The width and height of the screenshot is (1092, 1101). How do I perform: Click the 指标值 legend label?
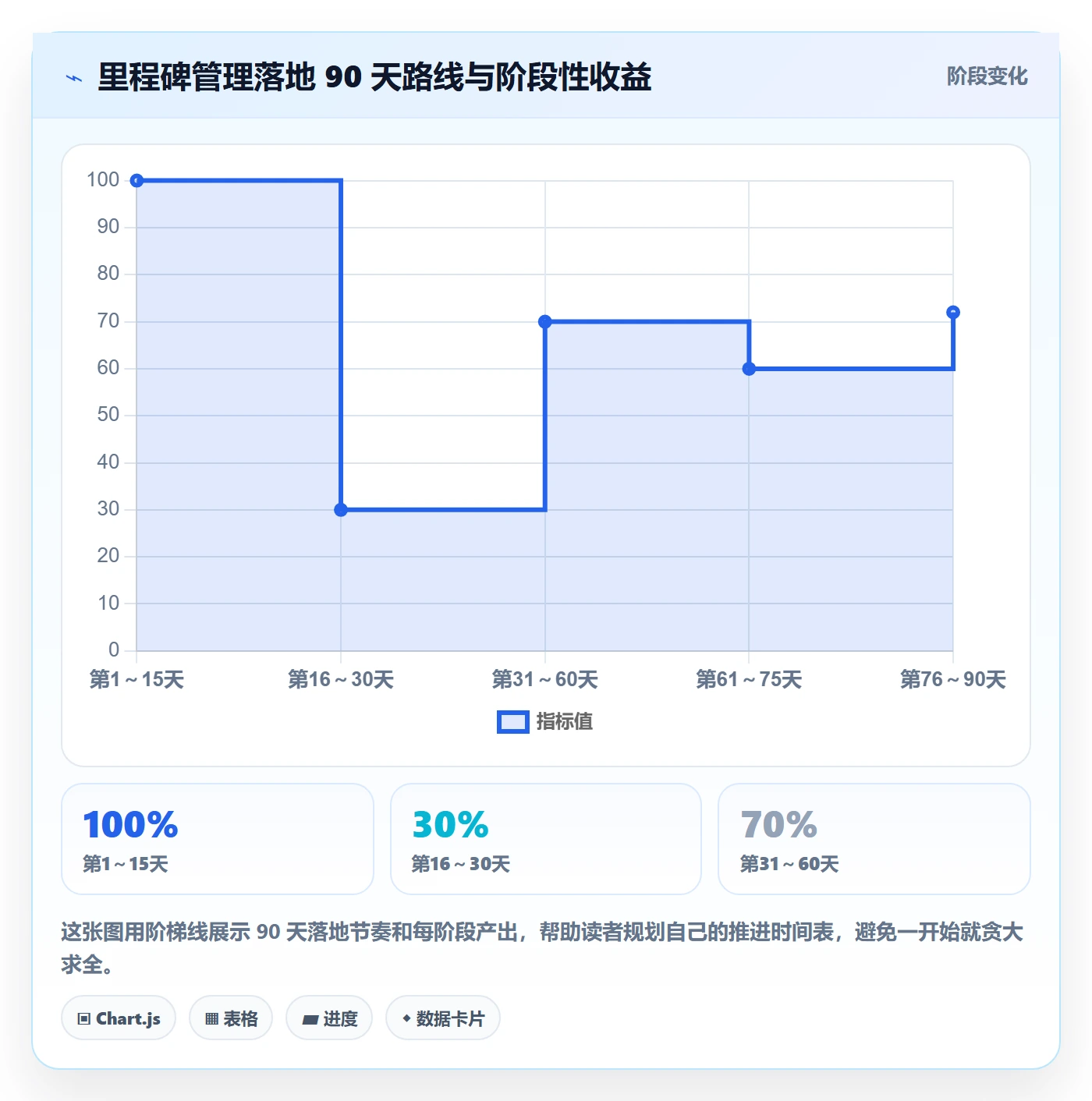(x=565, y=722)
